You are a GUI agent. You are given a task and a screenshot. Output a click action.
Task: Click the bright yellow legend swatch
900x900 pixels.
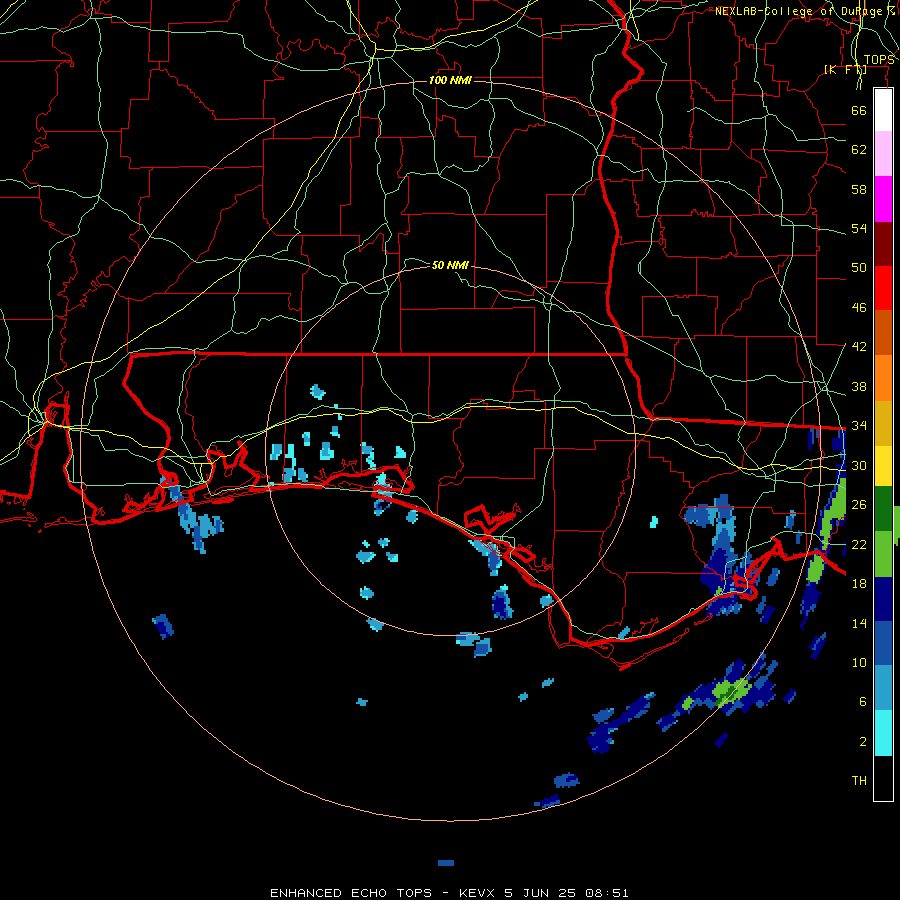click(883, 466)
